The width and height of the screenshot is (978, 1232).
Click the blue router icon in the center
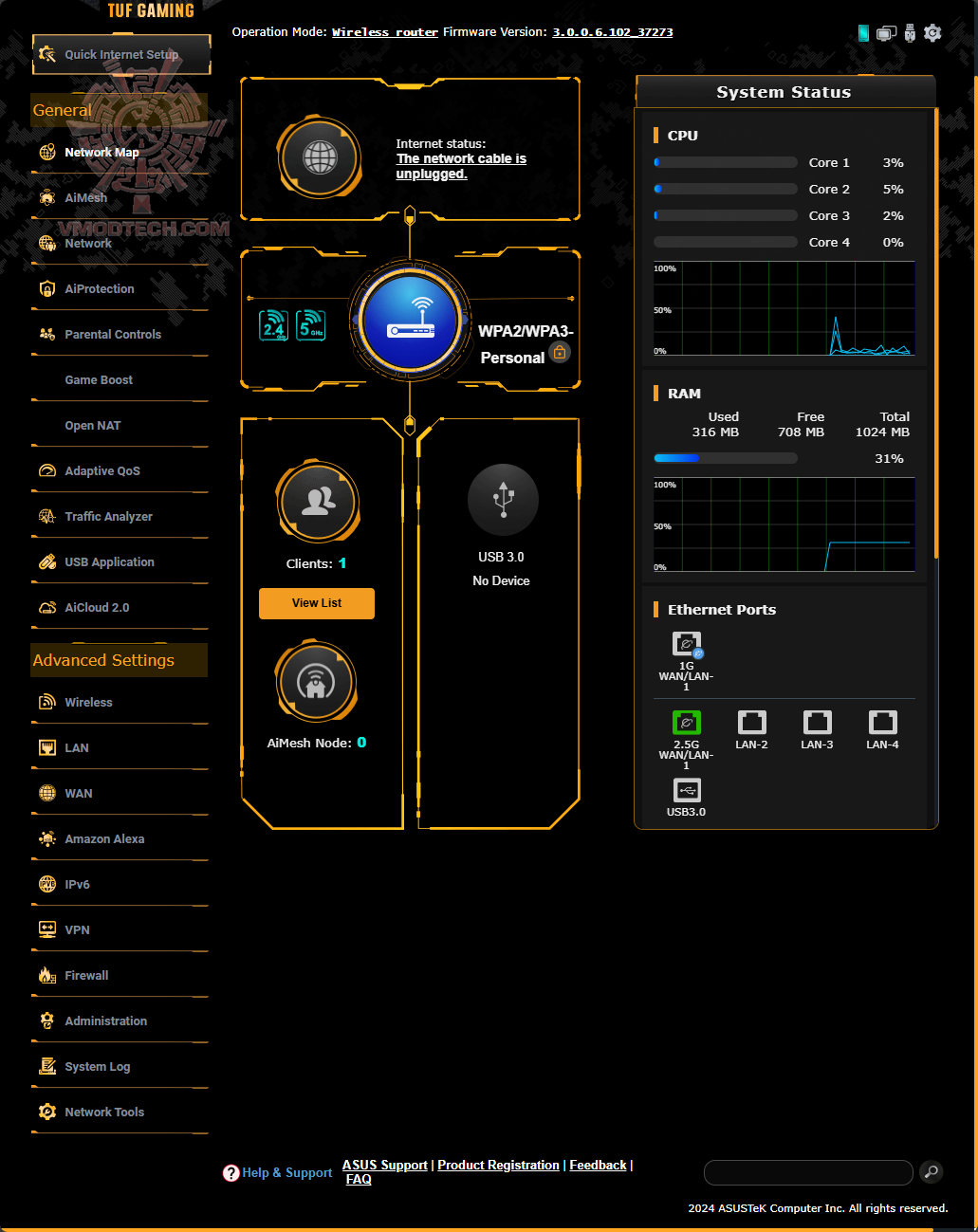tap(411, 322)
